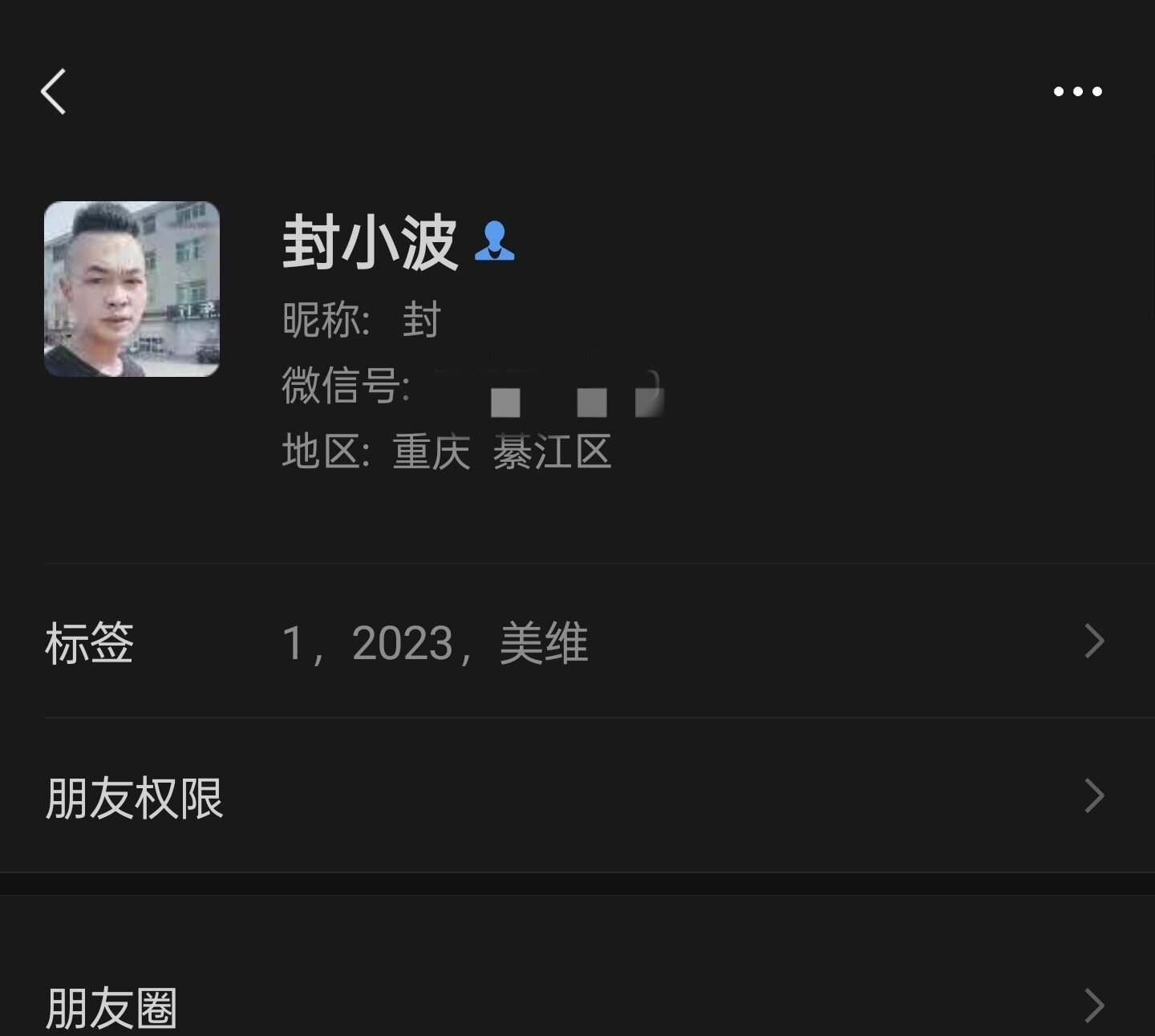
Task: View the contact's profile avatar photo
Action: pyautogui.click(x=132, y=289)
